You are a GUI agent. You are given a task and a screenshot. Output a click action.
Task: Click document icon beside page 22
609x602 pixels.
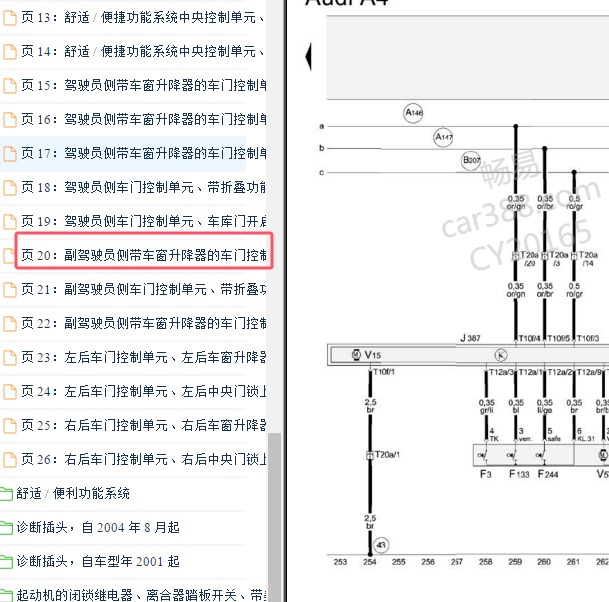10,324
